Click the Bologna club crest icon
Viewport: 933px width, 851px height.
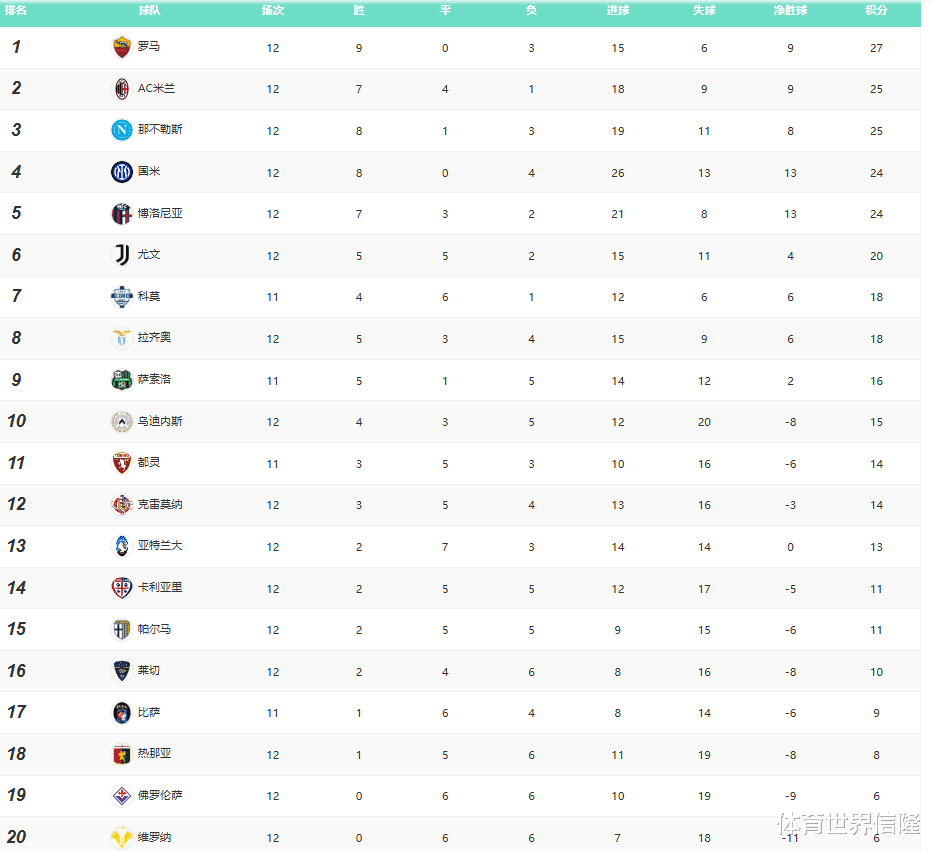coord(121,214)
